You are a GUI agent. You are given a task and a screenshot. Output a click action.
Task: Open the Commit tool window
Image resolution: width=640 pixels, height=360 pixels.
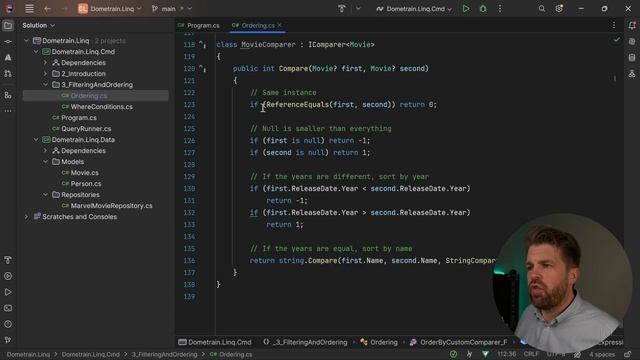tap(8, 42)
